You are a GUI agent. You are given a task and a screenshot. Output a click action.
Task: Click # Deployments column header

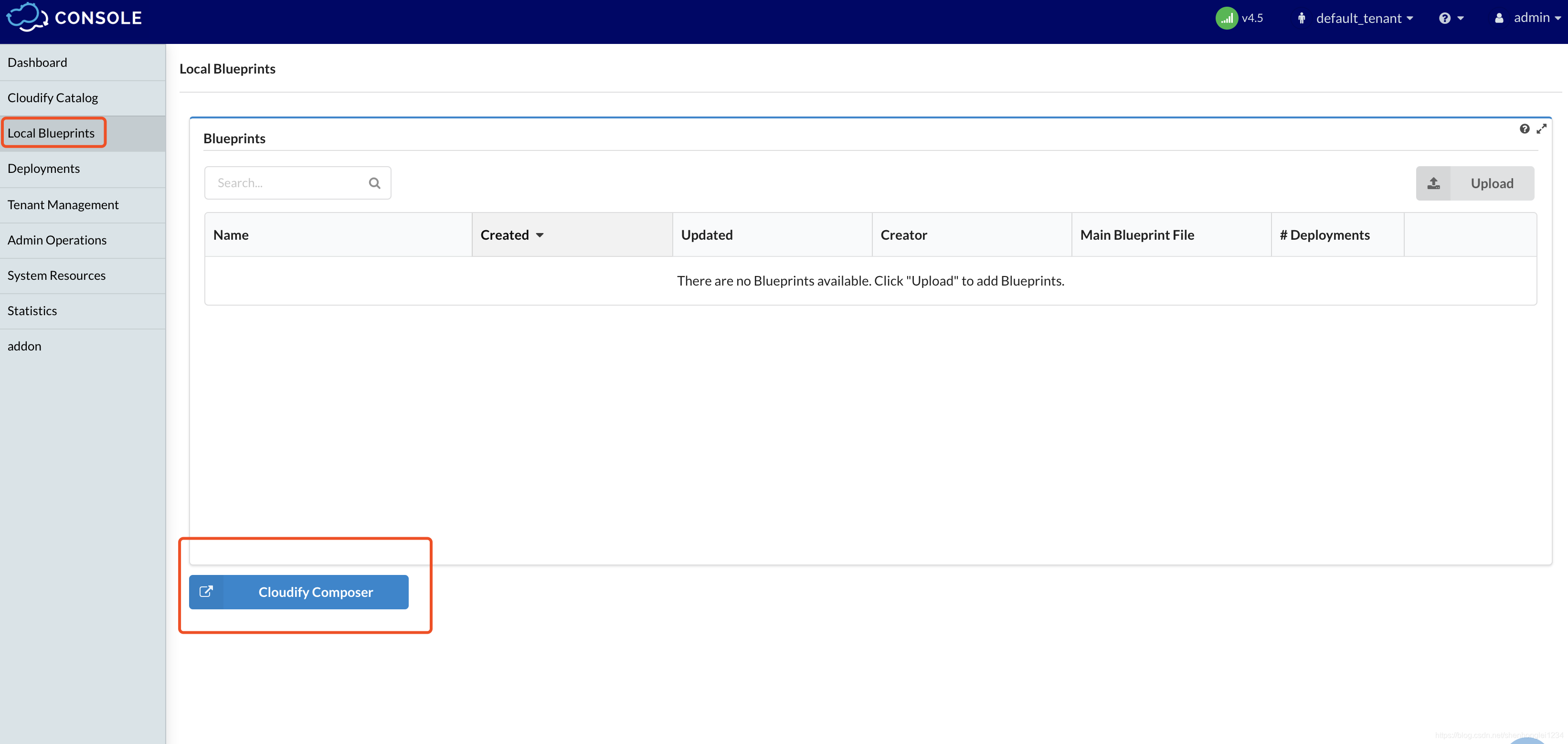pos(1338,235)
